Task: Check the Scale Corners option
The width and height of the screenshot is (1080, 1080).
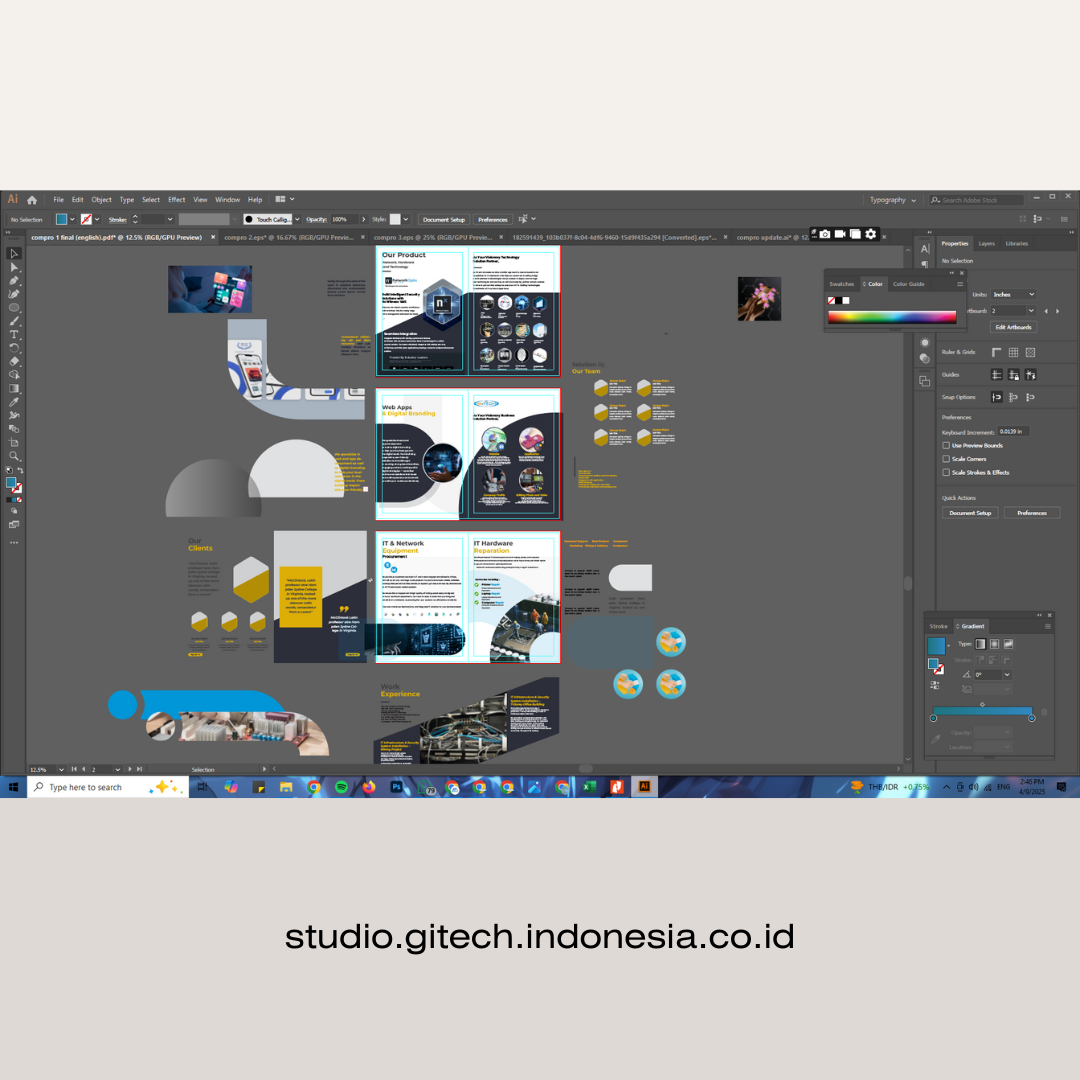Action: pyautogui.click(x=946, y=459)
